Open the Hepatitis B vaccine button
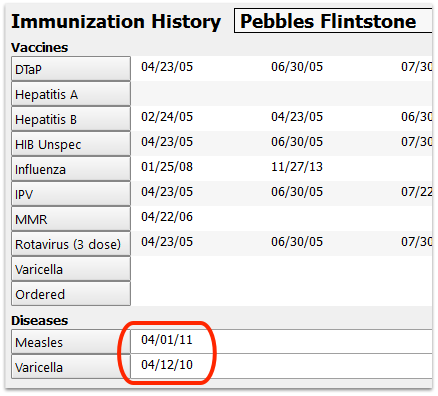Image resolution: width=438 pixels, height=396 pixels. click(71, 119)
